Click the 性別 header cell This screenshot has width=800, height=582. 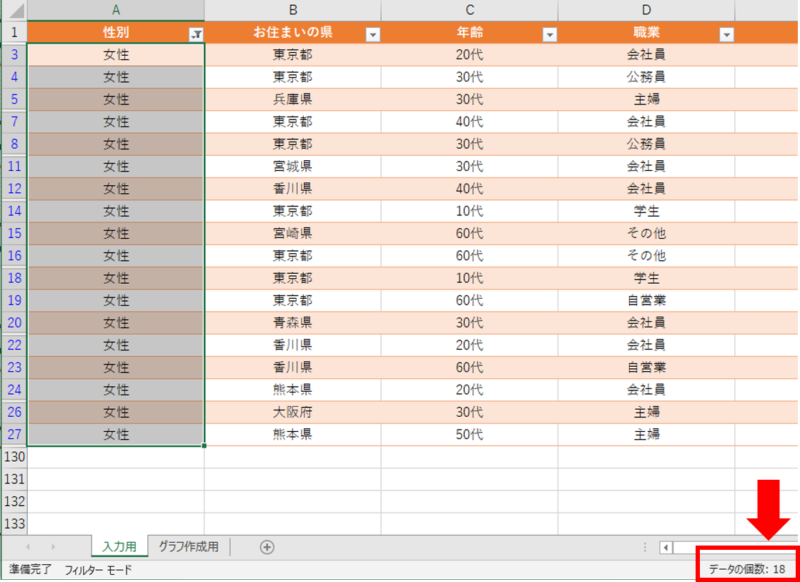tap(116, 33)
